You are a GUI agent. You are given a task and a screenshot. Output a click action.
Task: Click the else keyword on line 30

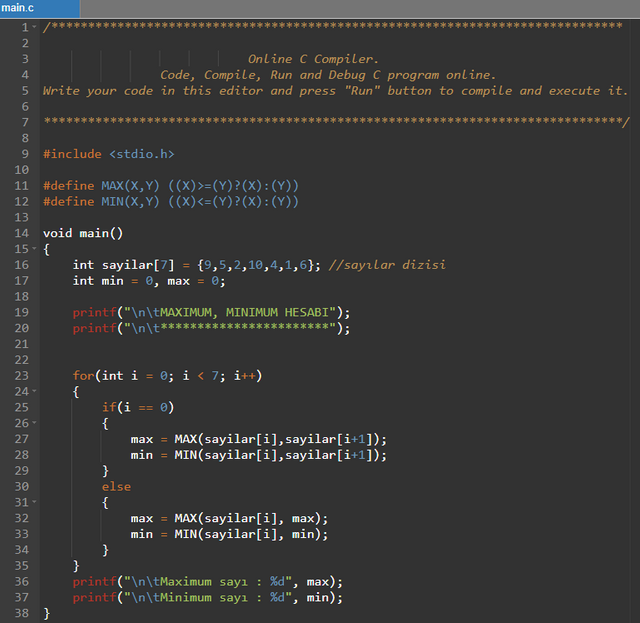click(x=116, y=487)
